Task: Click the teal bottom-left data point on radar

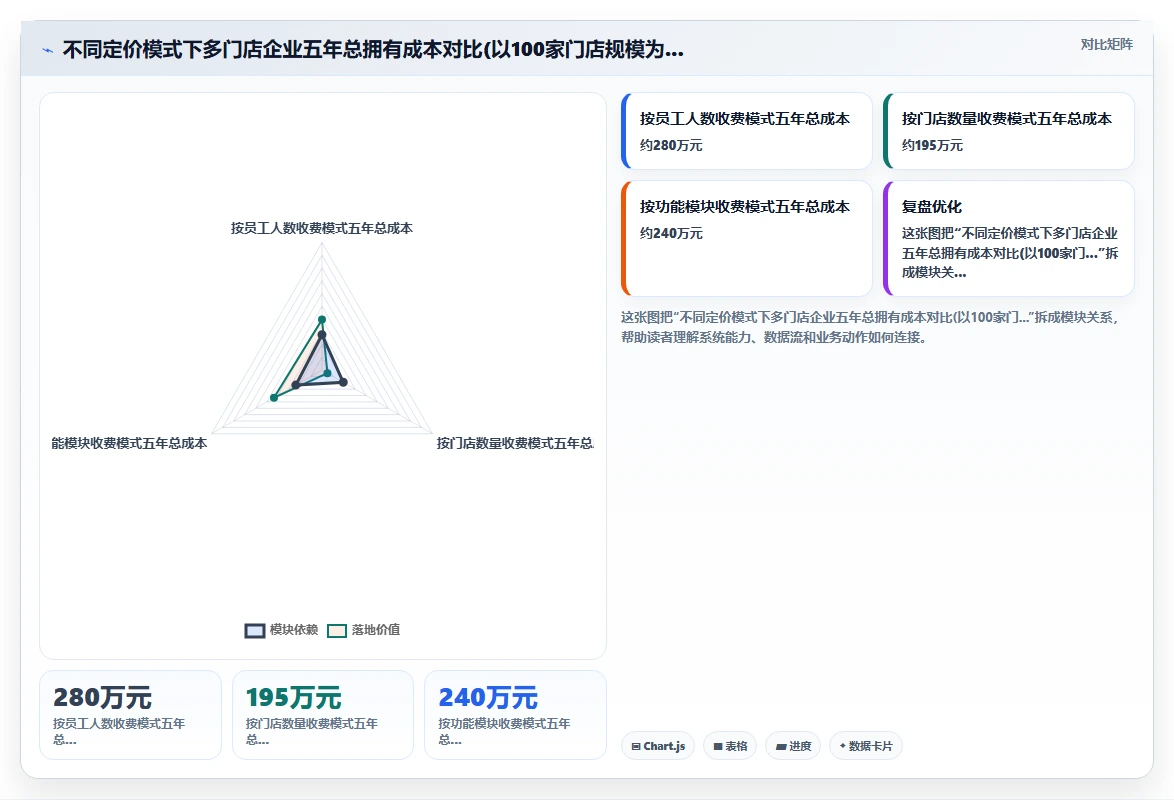Action: pos(274,398)
